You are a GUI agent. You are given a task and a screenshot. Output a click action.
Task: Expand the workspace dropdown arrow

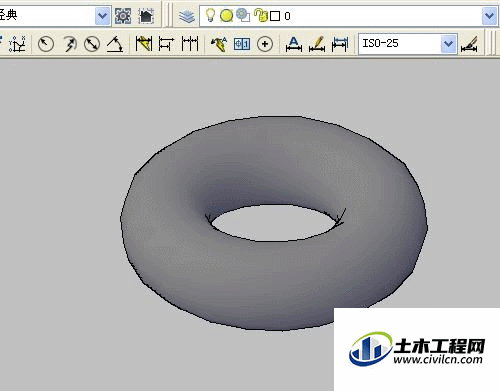click(103, 16)
